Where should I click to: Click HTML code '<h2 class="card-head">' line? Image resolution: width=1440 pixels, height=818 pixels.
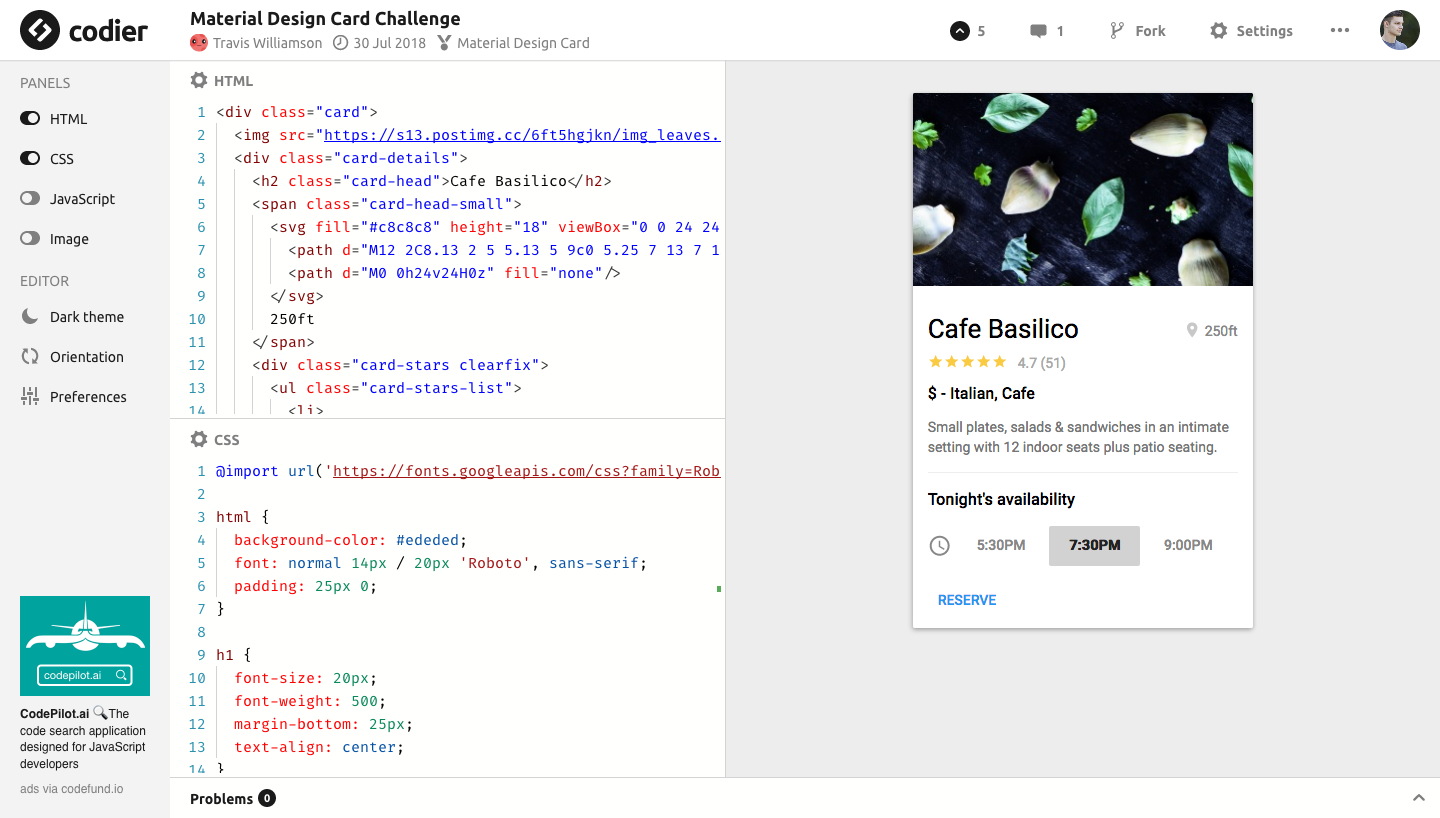pos(431,181)
